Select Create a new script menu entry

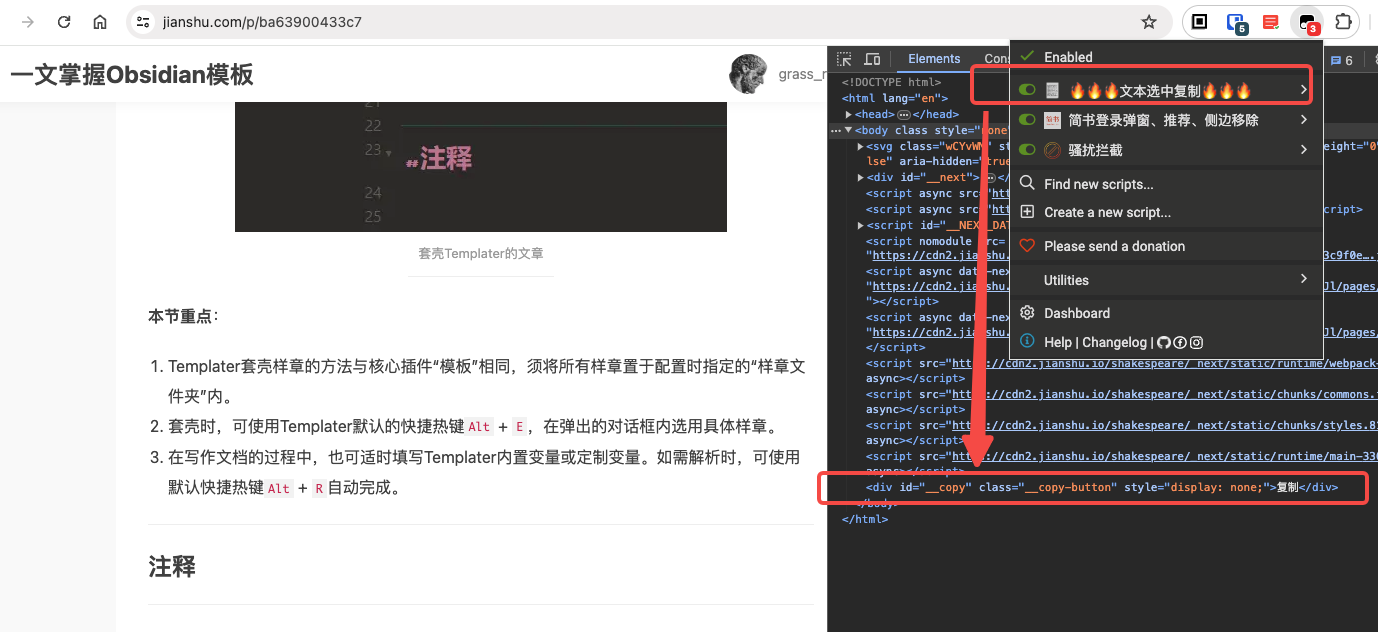pyautogui.click(x=1107, y=212)
